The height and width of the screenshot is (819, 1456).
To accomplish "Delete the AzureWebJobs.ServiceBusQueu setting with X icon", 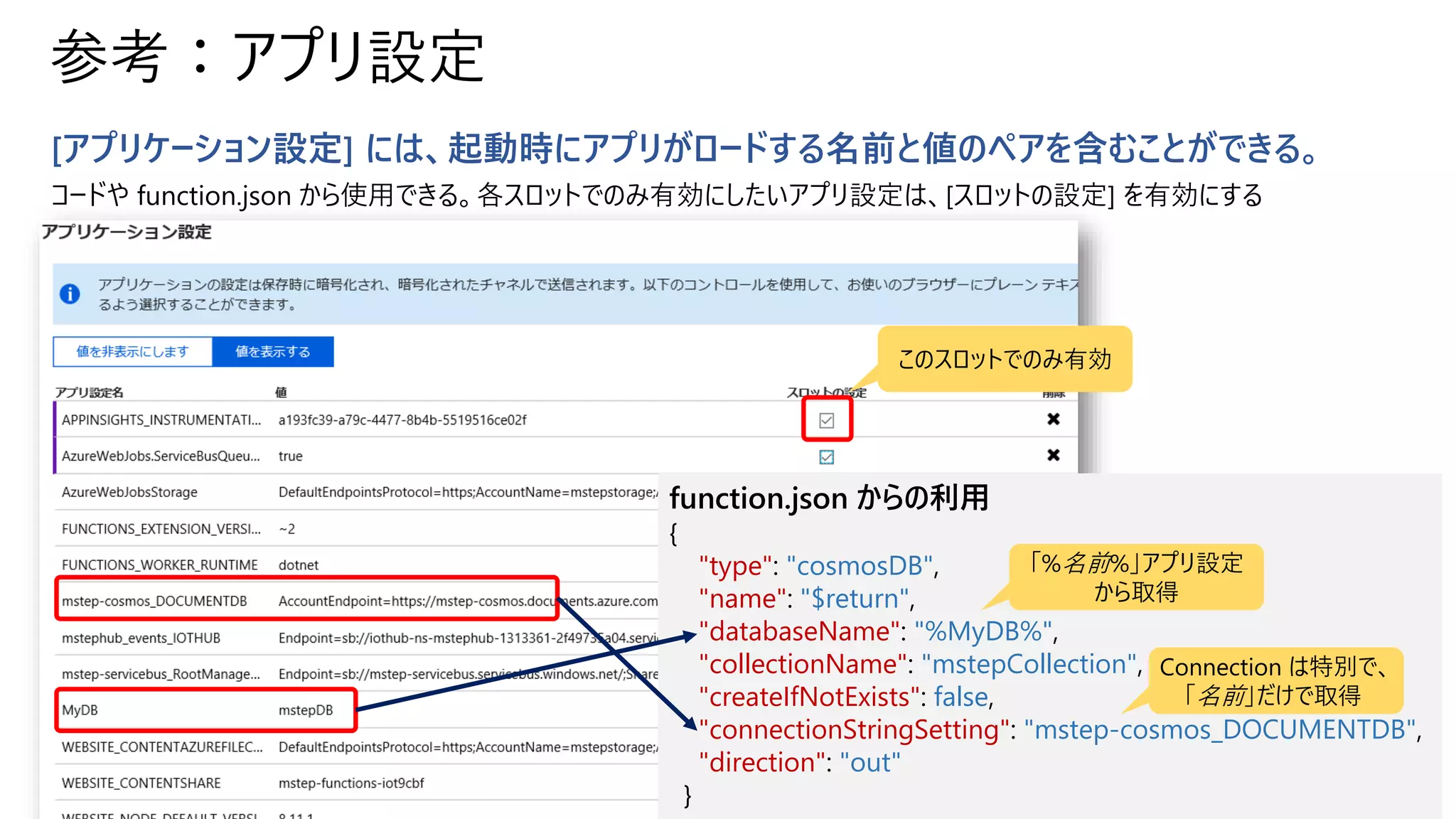I will coord(1053,455).
